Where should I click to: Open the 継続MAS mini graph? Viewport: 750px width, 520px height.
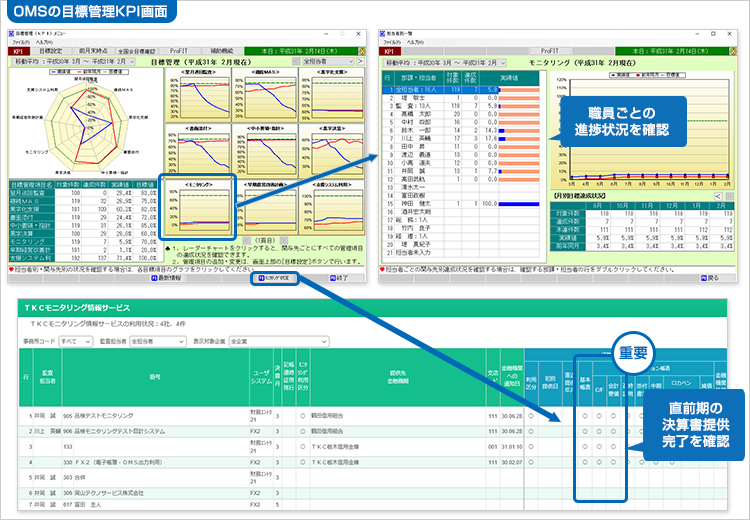coord(265,95)
